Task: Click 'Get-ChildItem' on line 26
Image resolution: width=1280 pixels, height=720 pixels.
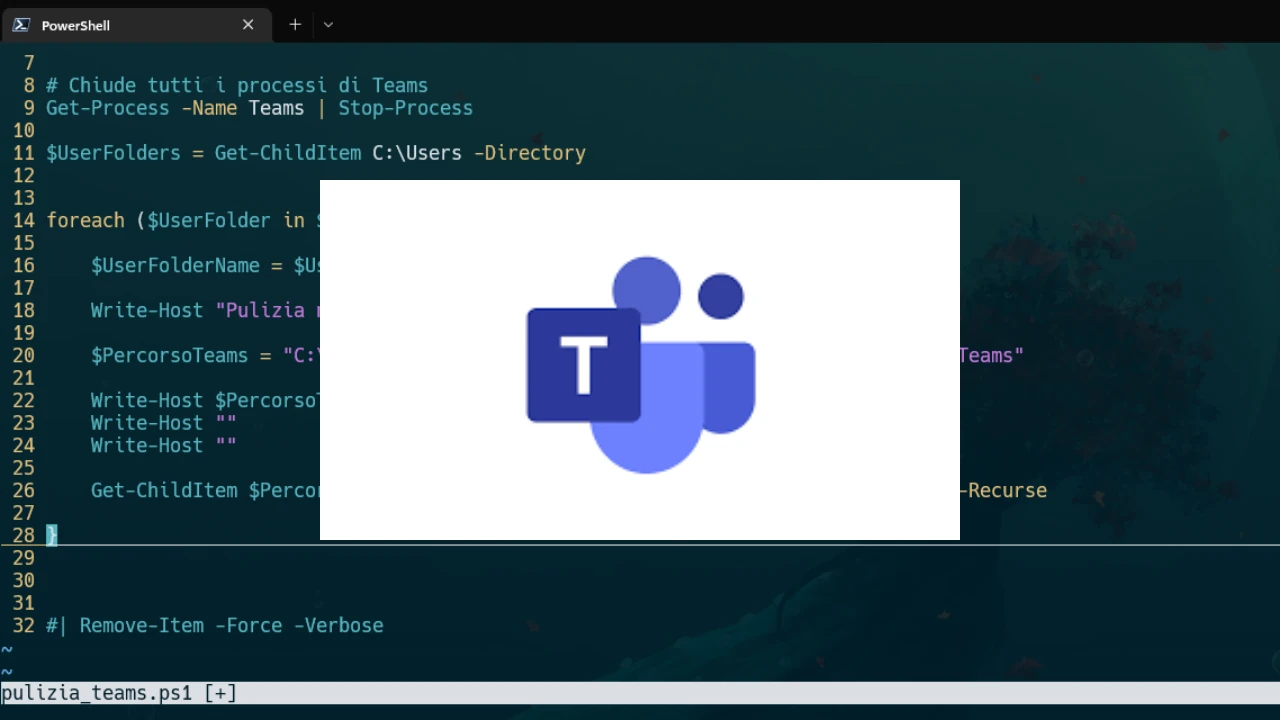Action: pyautogui.click(x=164, y=490)
